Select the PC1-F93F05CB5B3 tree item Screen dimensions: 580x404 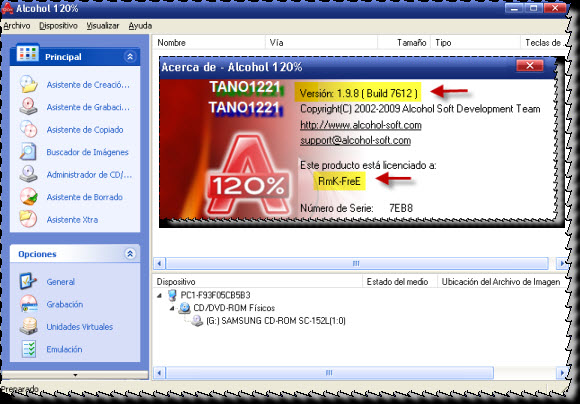pyautogui.click(x=215, y=295)
